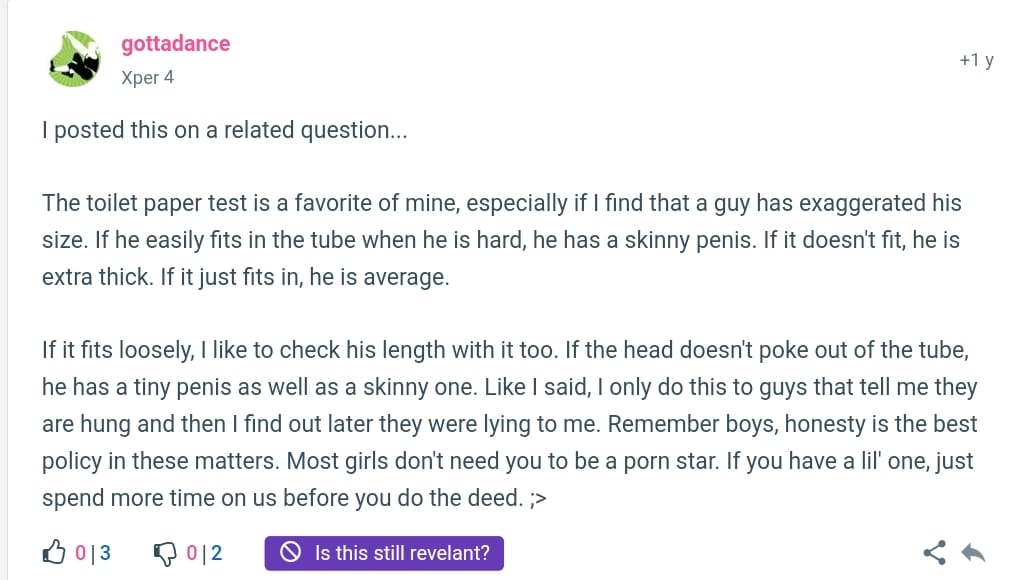Click the line starting 'If it fits loosely'
Screen dimensions: 1021x580
click(x=505, y=350)
